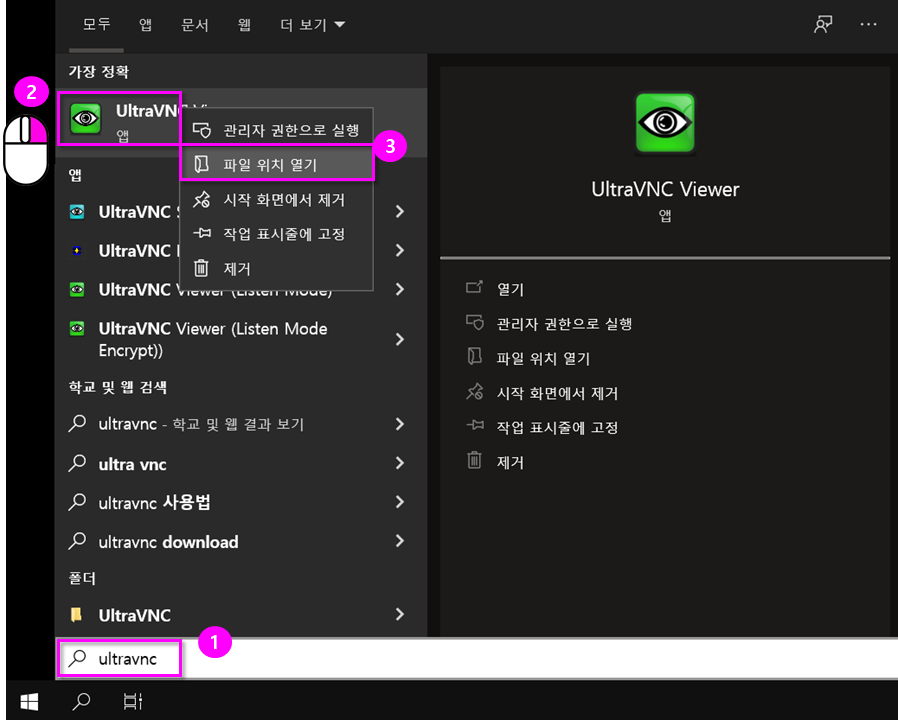Screen dimensions: 898x720
Task: Click the magnifier icon beside 'ultravnc download'
Action: coord(77,541)
